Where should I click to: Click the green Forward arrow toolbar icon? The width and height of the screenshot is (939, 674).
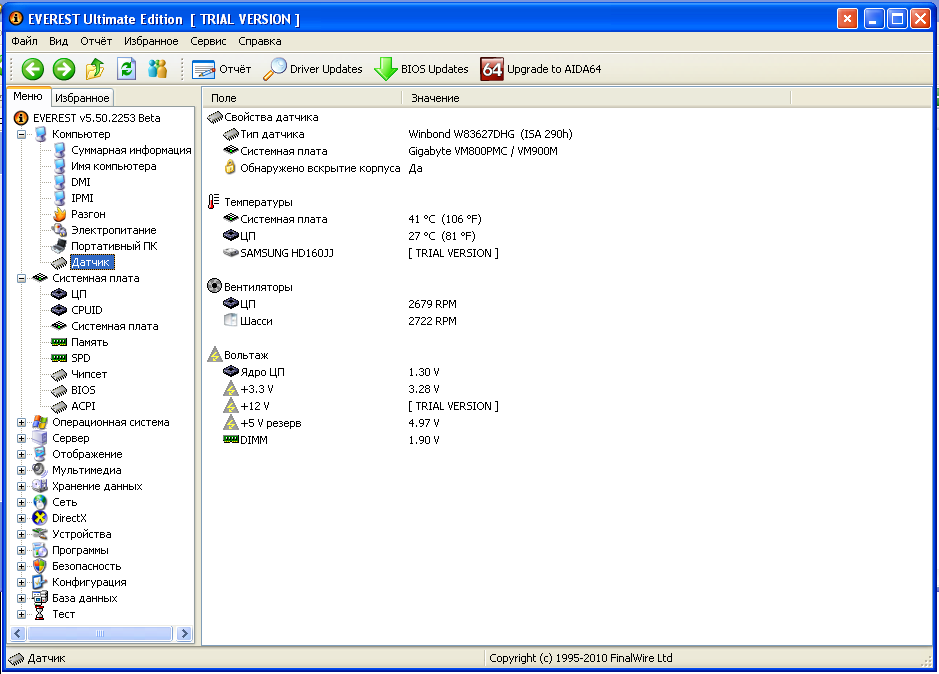(64, 69)
